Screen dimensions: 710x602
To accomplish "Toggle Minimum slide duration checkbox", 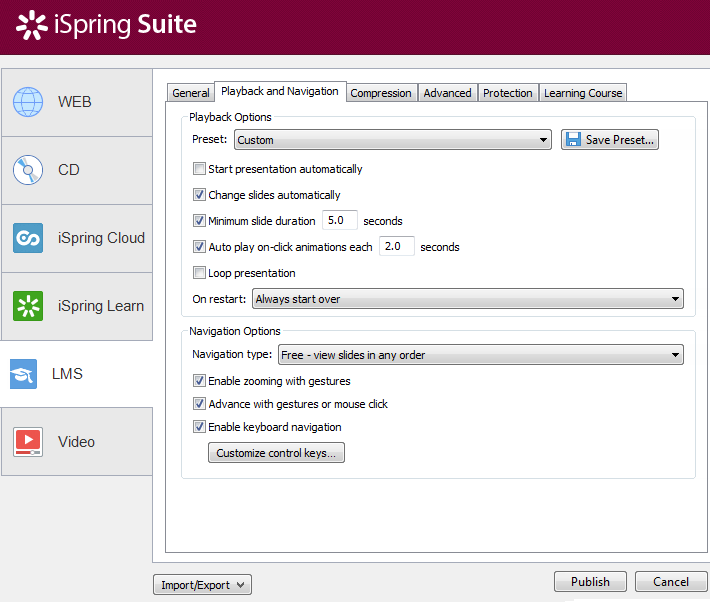I will click(199, 221).
